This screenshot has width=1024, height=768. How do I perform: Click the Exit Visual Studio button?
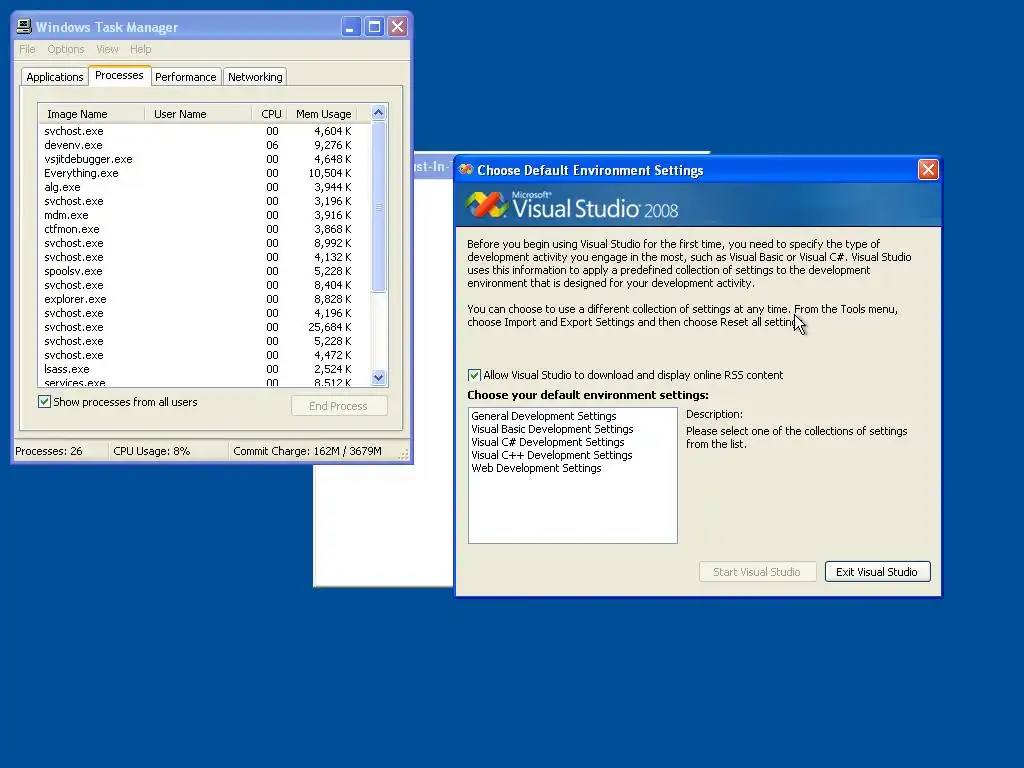(877, 571)
